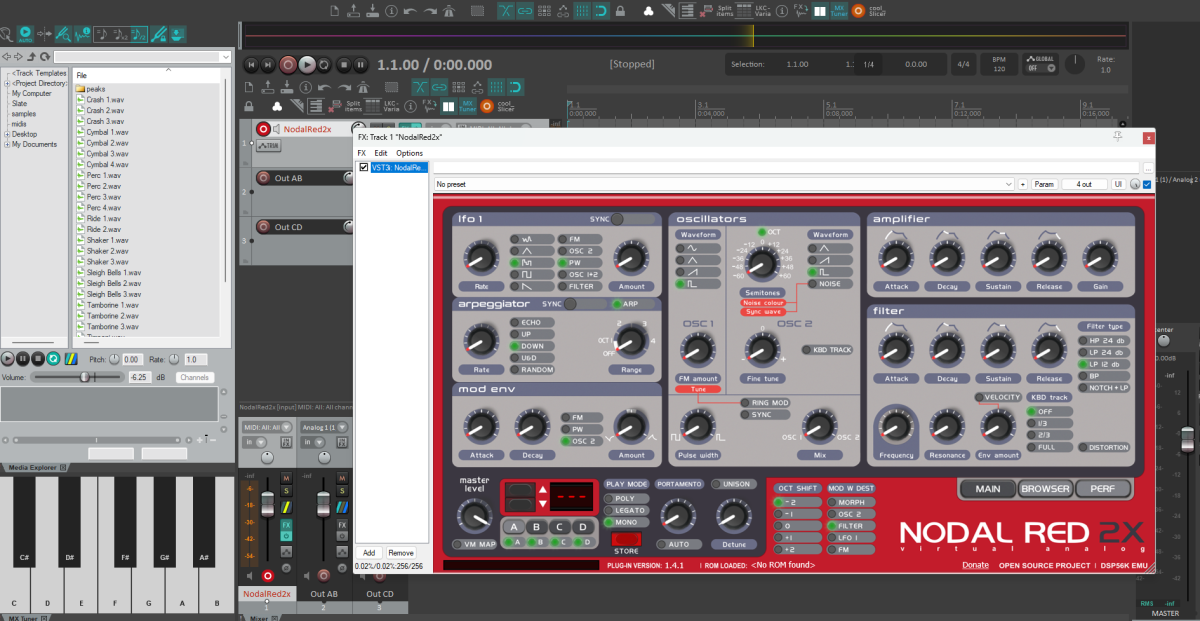Screen dimensions: 1200x621
Task: Click the main transport Play button
Action: 307,64
